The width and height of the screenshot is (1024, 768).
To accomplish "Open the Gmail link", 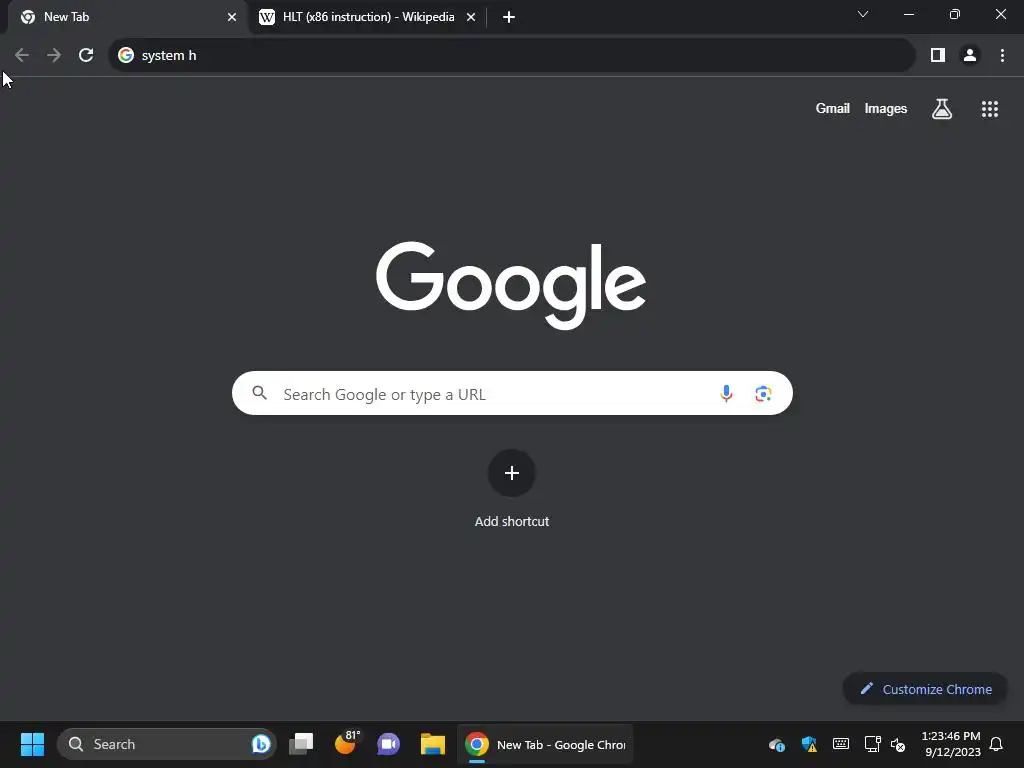I will pyautogui.click(x=833, y=108).
